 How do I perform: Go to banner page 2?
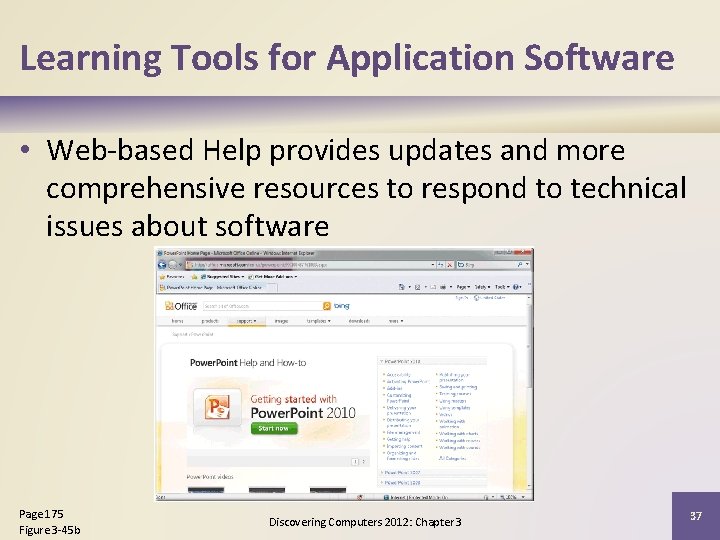tap(364, 461)
